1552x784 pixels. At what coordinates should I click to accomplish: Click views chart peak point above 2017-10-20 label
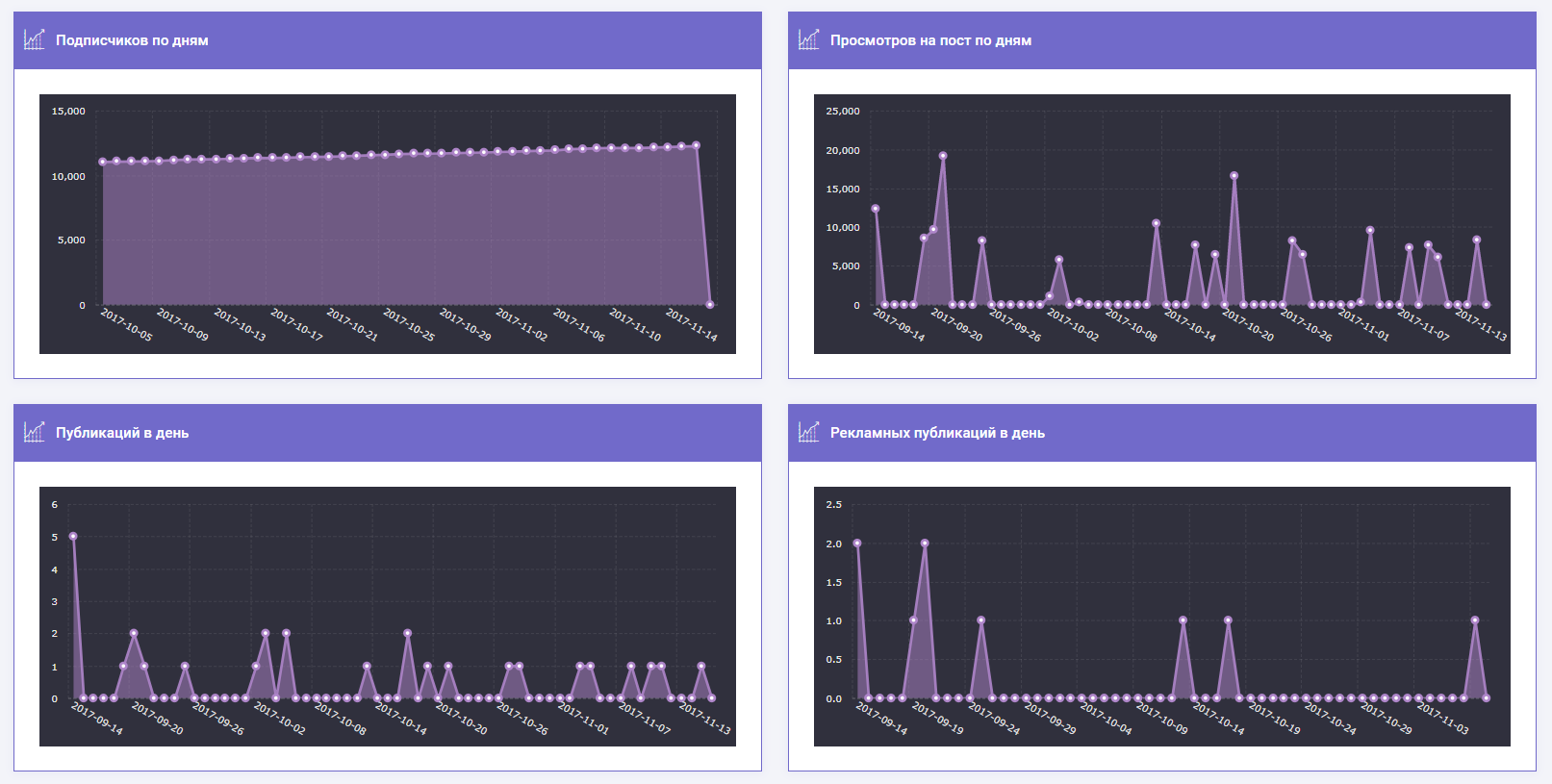tap(1234, 176)
